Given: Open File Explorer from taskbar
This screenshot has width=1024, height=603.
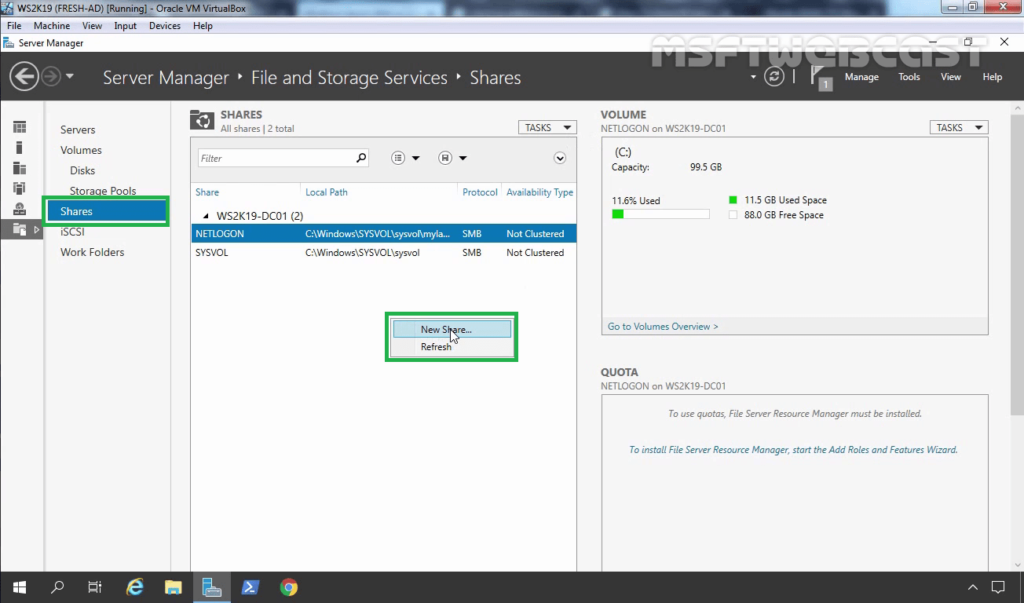Looking at the screenshot, I should (173, 587).
